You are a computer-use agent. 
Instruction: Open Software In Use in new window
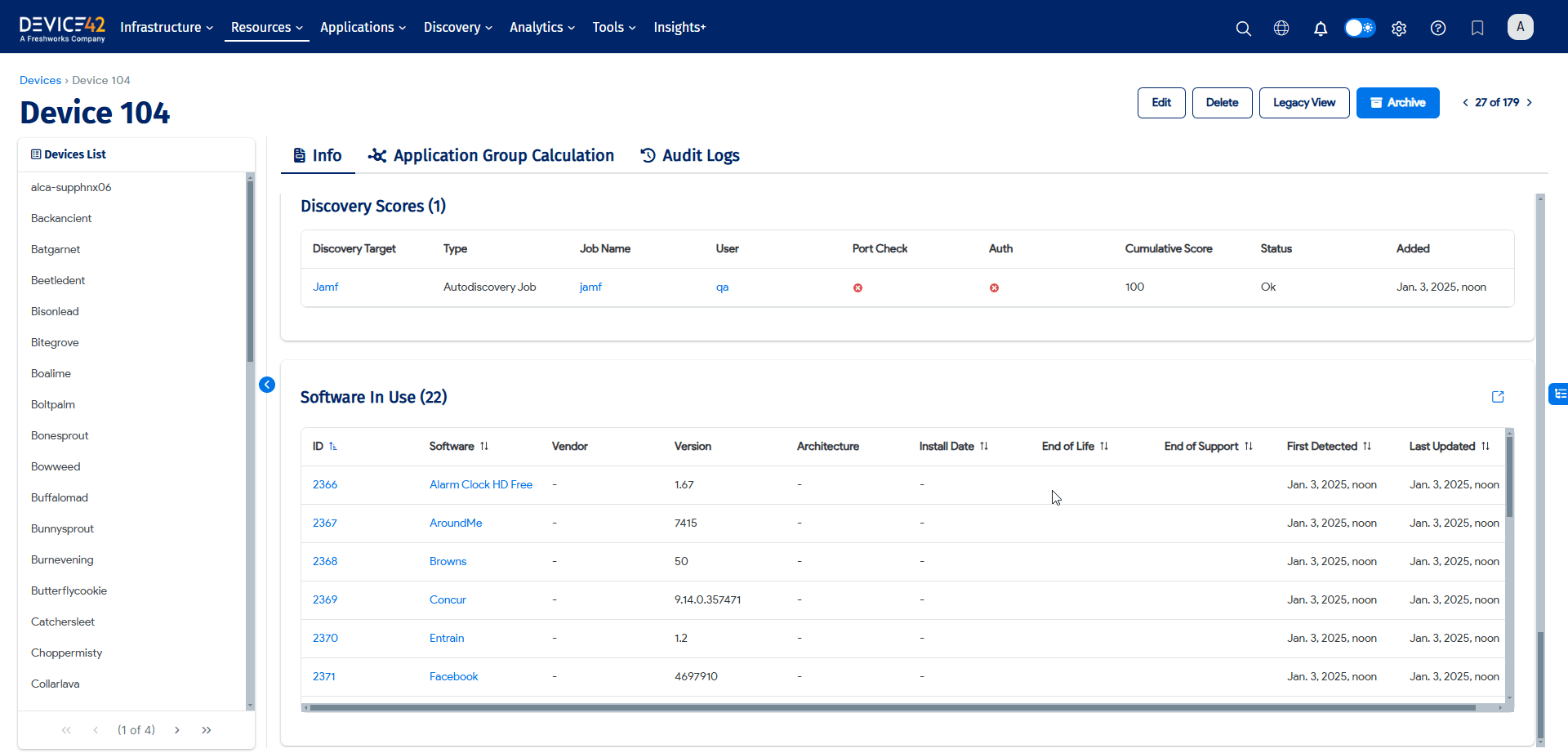point(1498,397)
